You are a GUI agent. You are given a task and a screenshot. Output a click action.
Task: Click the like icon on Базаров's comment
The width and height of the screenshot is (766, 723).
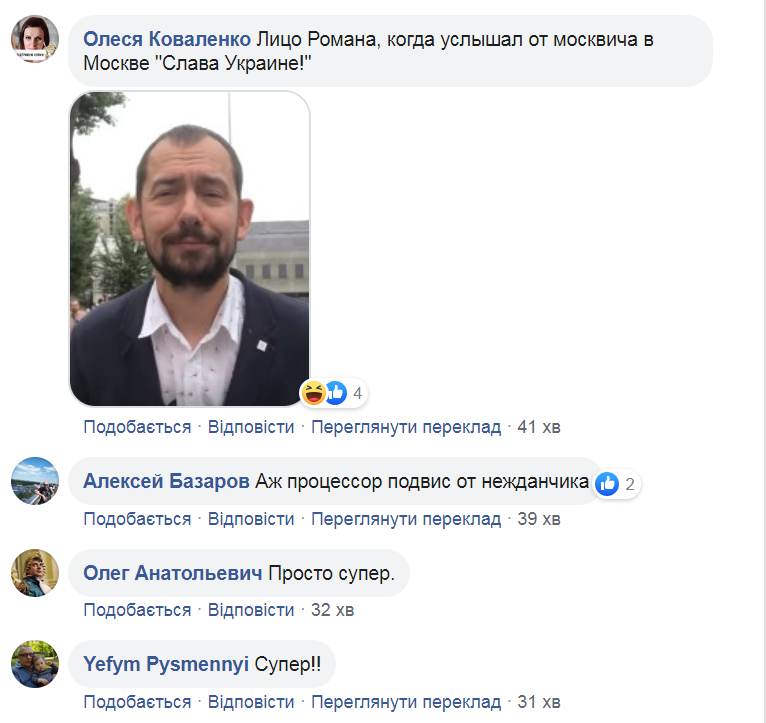pyautogui.click(x=607, y=484)
